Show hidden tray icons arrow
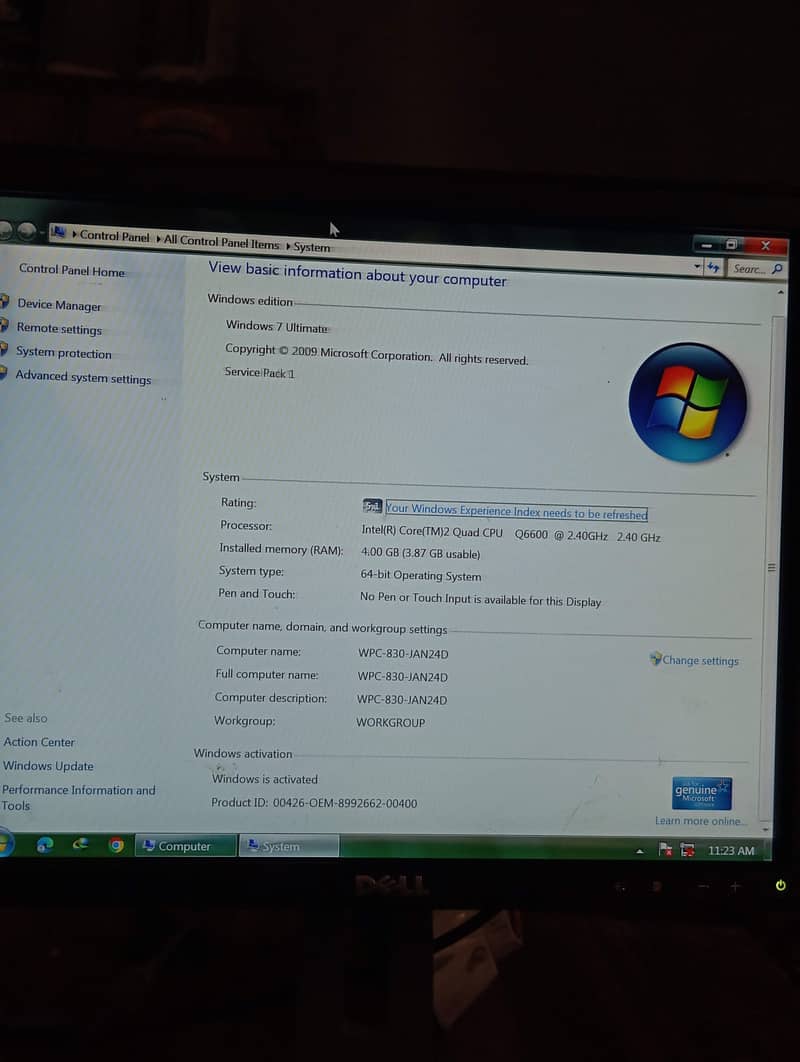Viewport: 800px width, 1062px height. [639, 851]
